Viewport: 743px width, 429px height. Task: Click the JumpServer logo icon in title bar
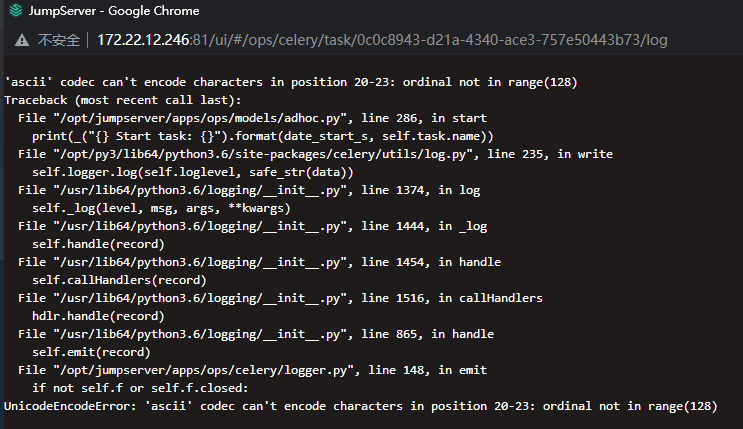[x=16, y=10]
